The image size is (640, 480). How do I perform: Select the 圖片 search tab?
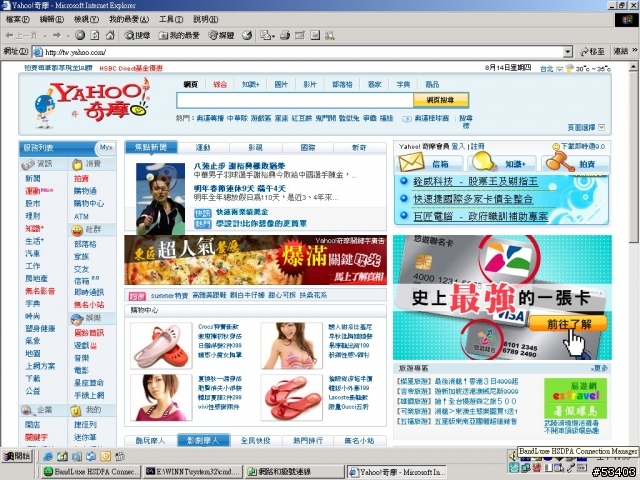281,84
